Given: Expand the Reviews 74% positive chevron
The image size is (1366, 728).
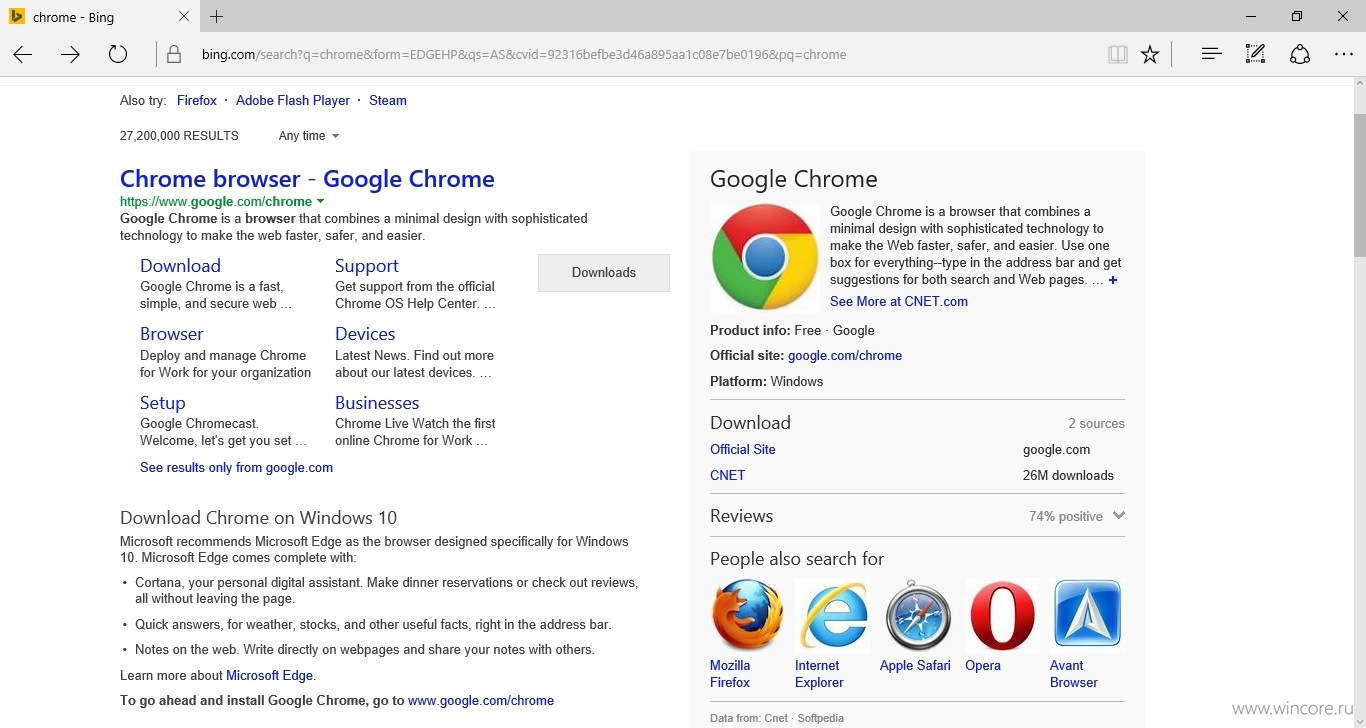Looking at the screenshot, I should pos(1118,516).
